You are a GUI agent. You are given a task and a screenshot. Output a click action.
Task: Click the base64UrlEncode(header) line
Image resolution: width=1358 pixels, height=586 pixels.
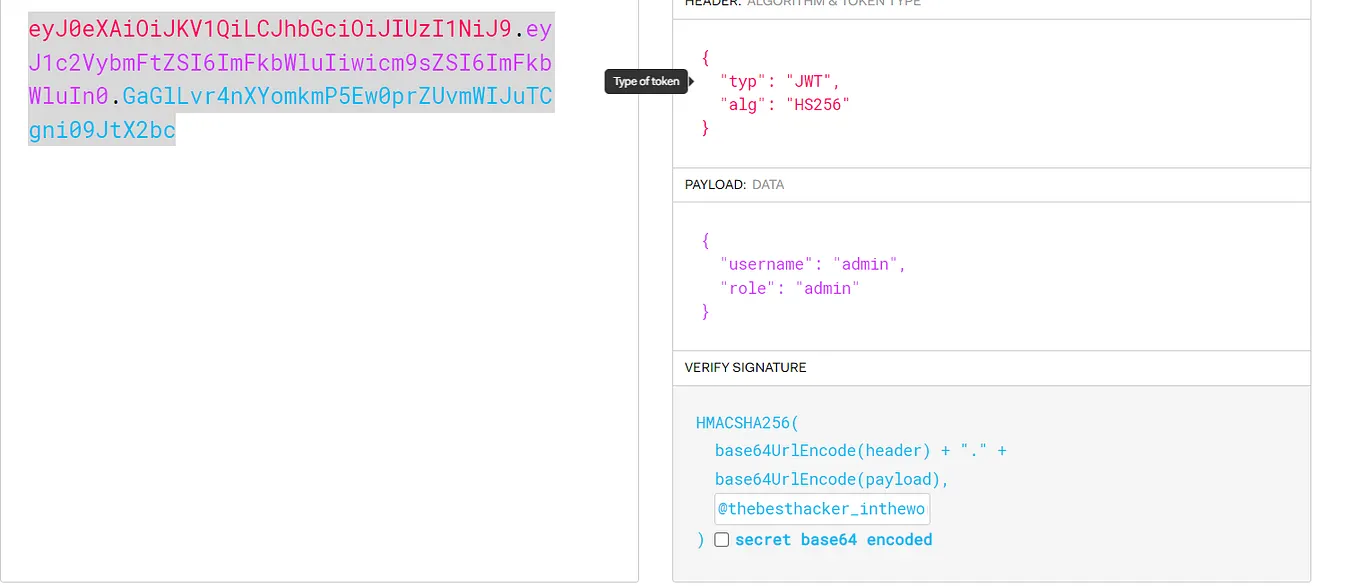pos(820,451)
